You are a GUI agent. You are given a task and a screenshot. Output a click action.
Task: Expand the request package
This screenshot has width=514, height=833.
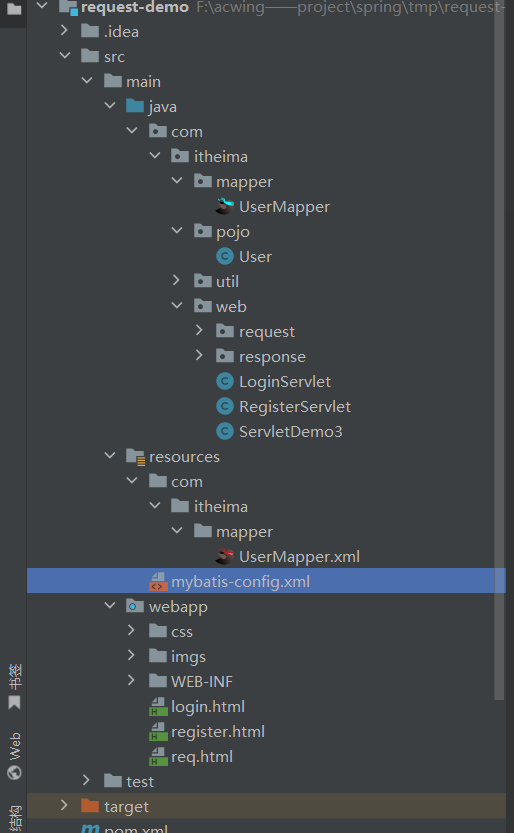pos(199,330)
